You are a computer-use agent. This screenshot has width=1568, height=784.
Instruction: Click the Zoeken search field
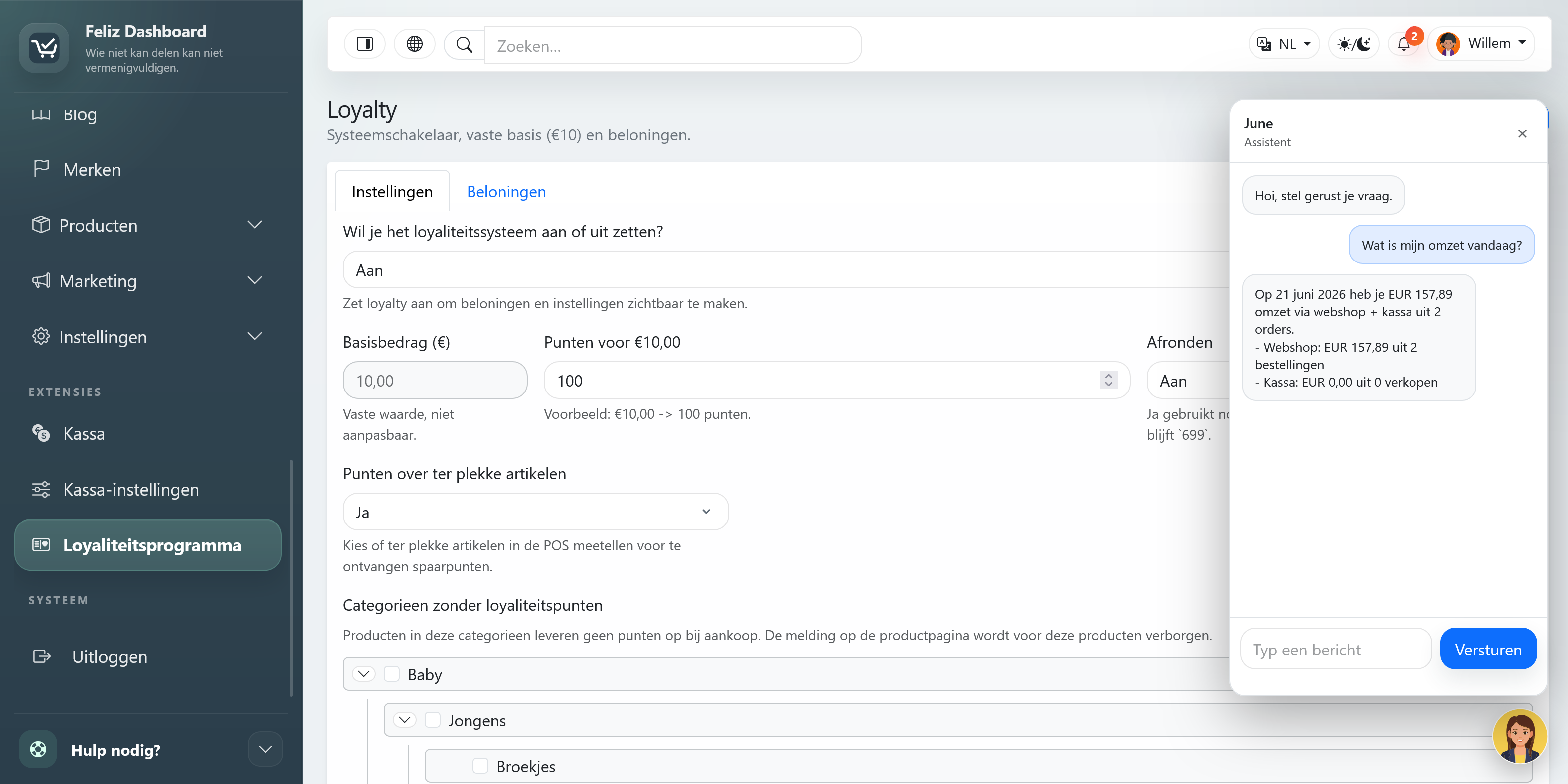coord(673,45)
